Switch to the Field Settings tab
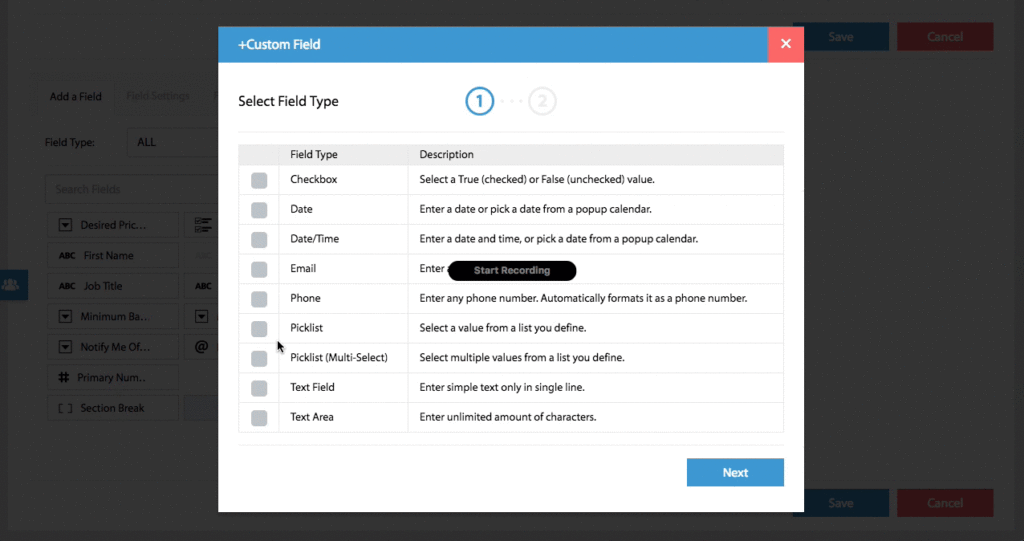This screenshot has height=541, width=1024. (158, 96)
